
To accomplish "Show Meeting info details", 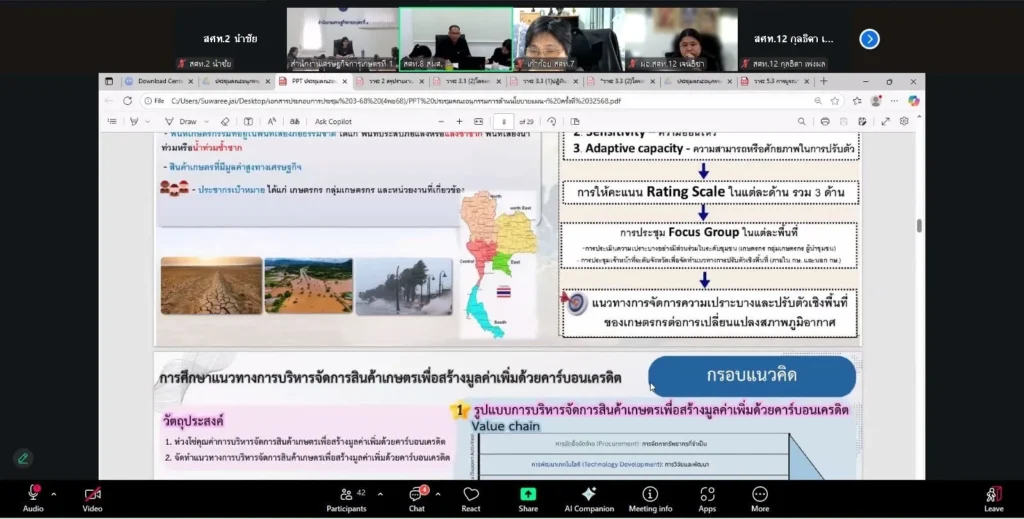I will pos(650,495).
